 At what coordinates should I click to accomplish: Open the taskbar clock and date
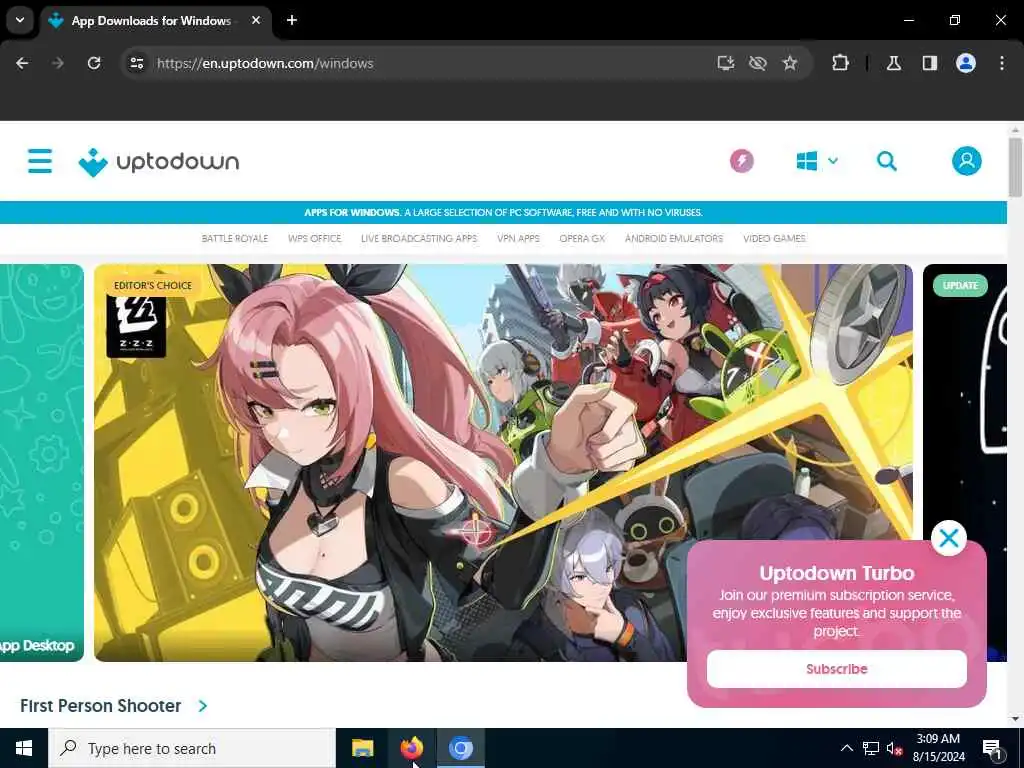pyautogui.click(x=938, y=748)
